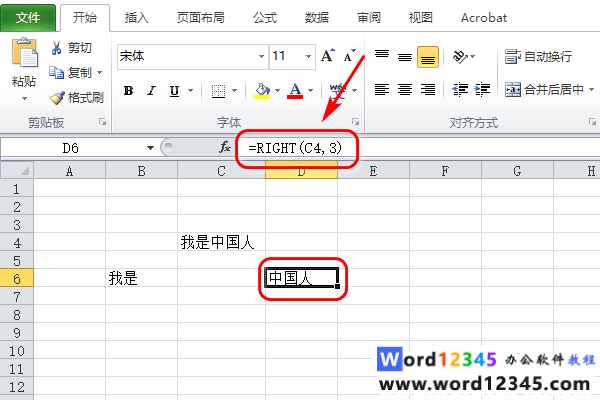Viewport: 600px width, 400px height.
Task: Click the Name Box showing D6
Action: [x=71, y=148]
